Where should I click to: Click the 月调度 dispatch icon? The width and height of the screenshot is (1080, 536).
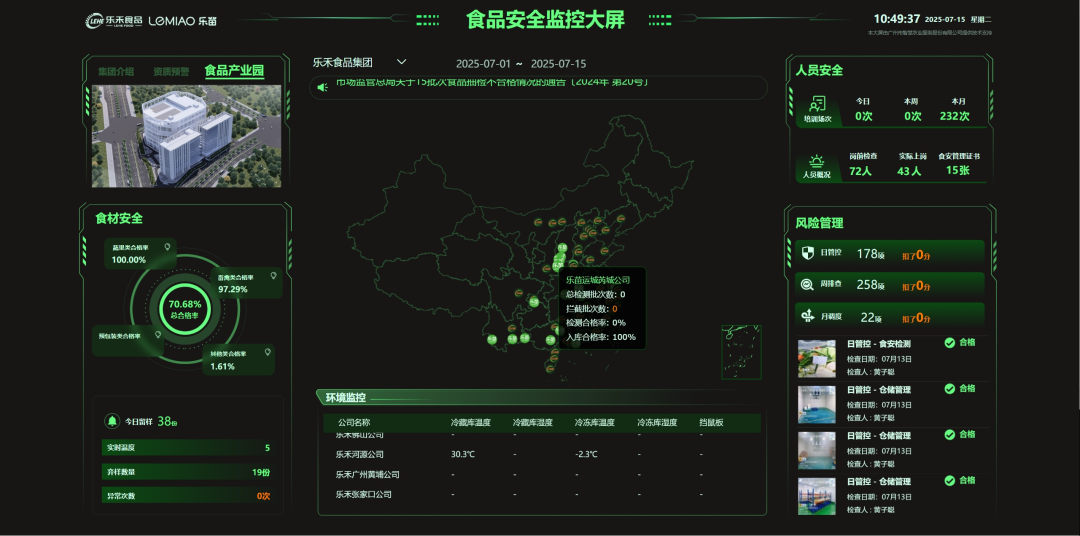tap(808, 316)
